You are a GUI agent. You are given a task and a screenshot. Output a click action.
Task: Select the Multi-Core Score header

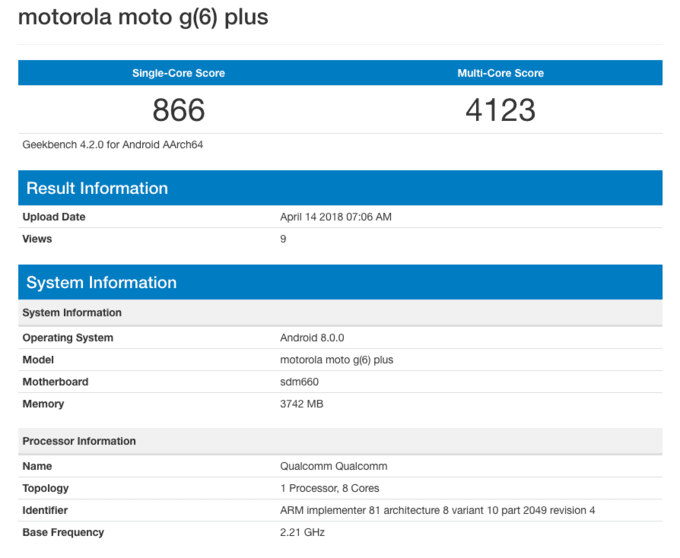[x=500, y=73]
